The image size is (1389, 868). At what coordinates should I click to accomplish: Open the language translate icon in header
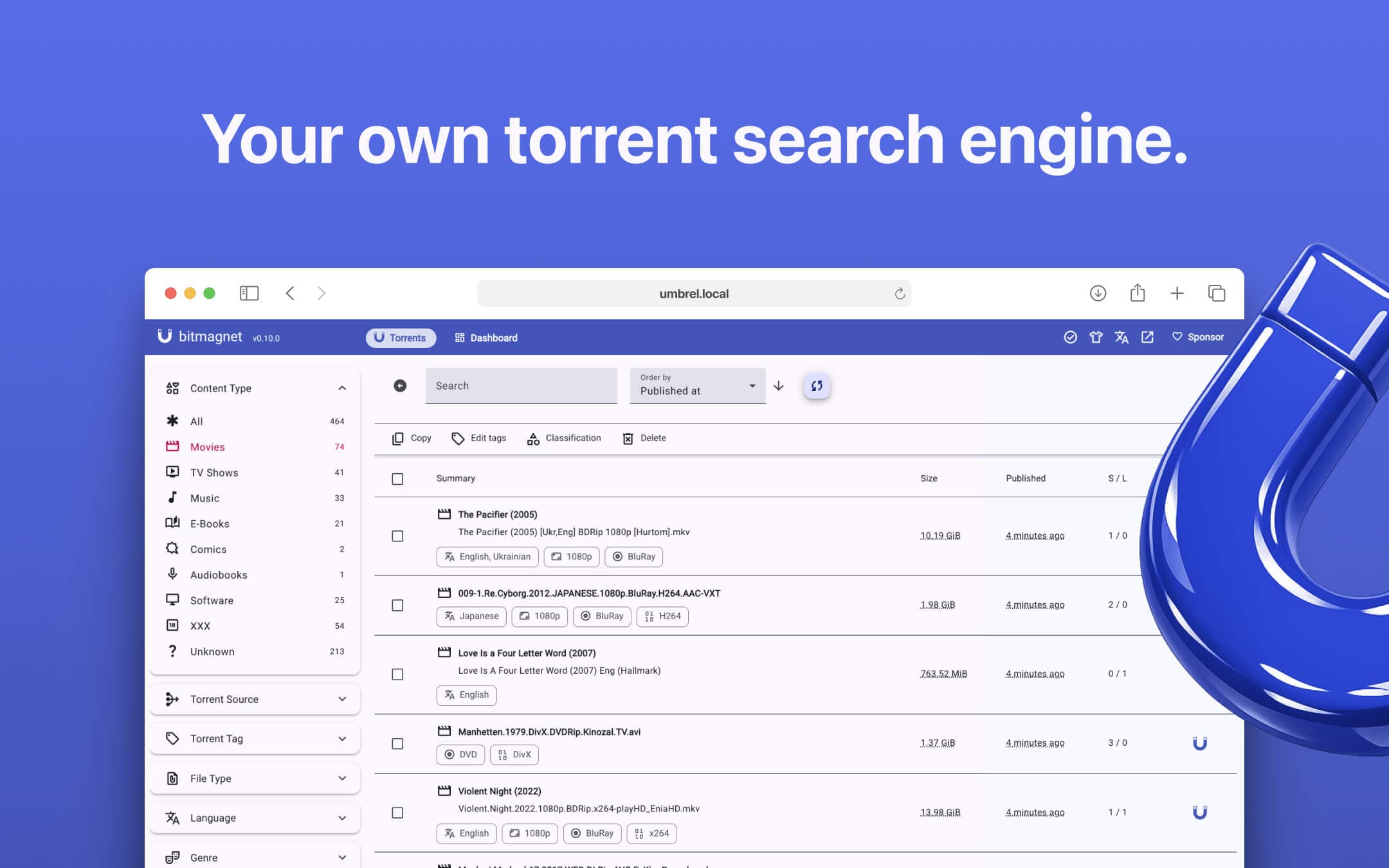coord(1121,337)
